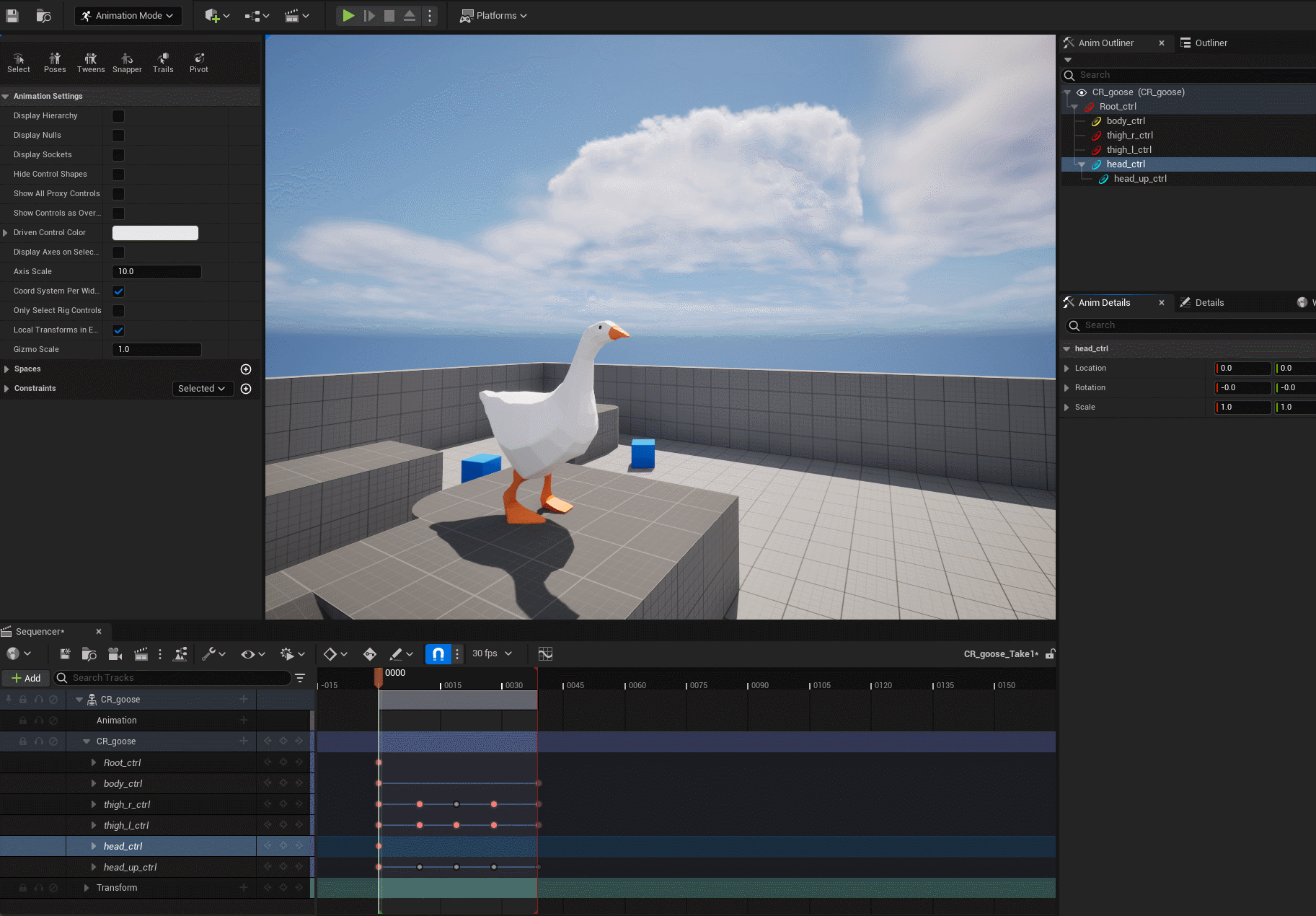
Task: Select head_up_ctrl in Anim Outliner
Action: pyautogui.click(x=1140, y=179)
